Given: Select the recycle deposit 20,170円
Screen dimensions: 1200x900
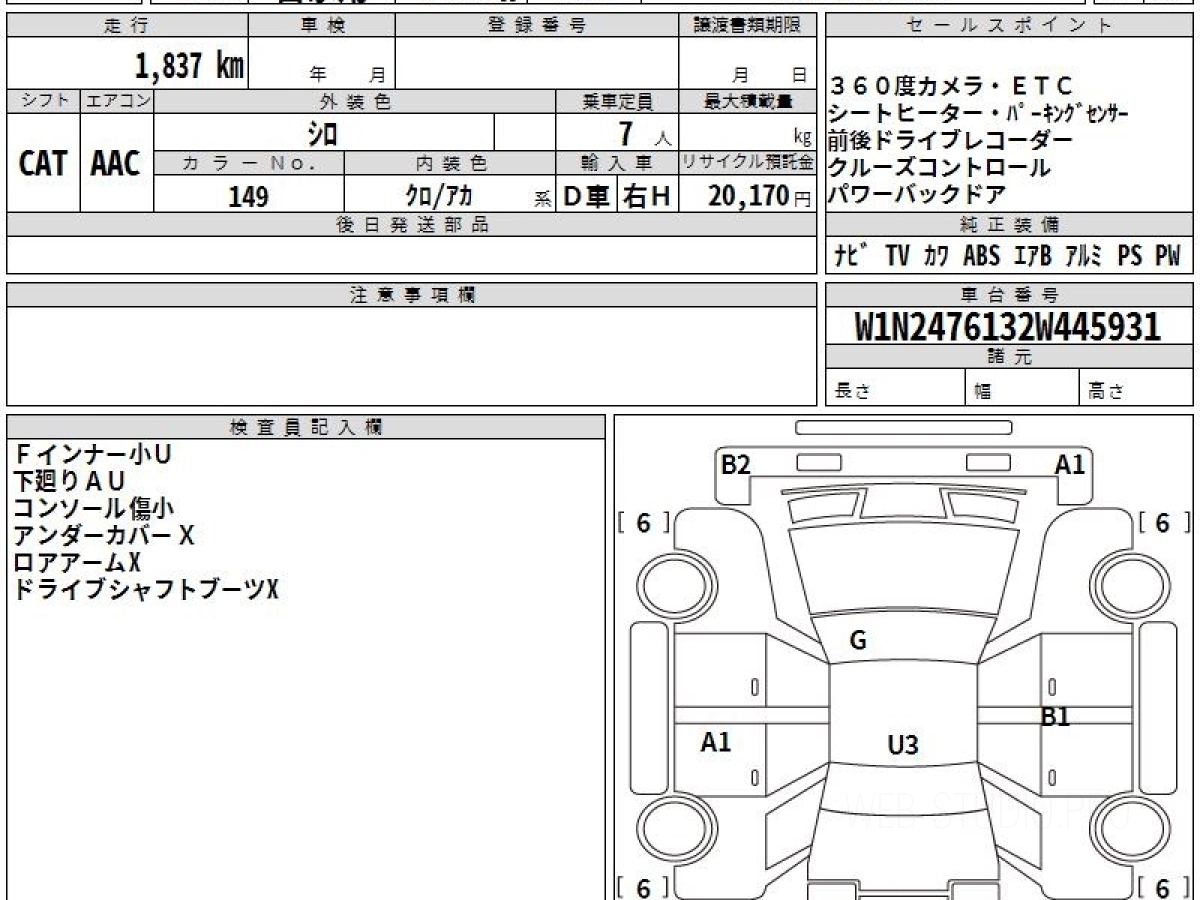Looking at the screenshot, I should coord(760,196).
